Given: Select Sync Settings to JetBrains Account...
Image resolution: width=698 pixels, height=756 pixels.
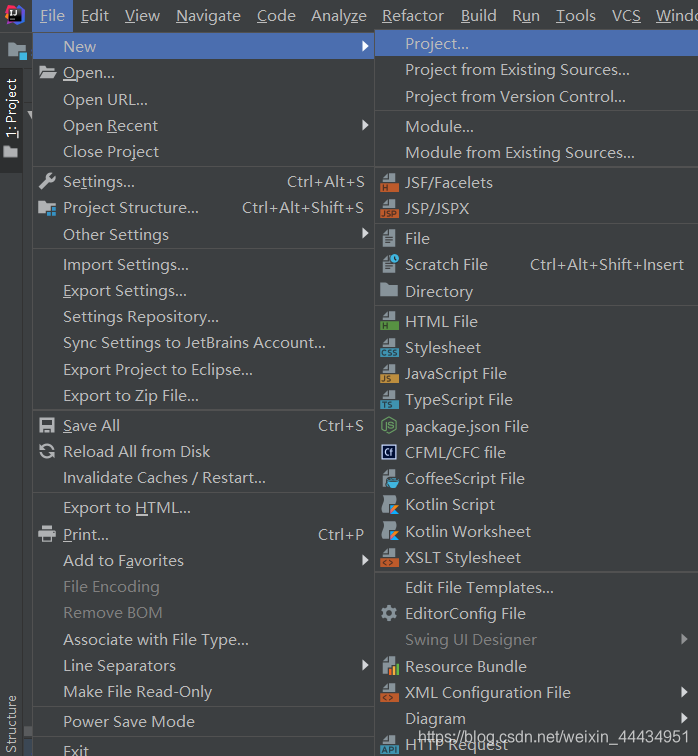Looking at the screenshot, I should pos(203,342).
